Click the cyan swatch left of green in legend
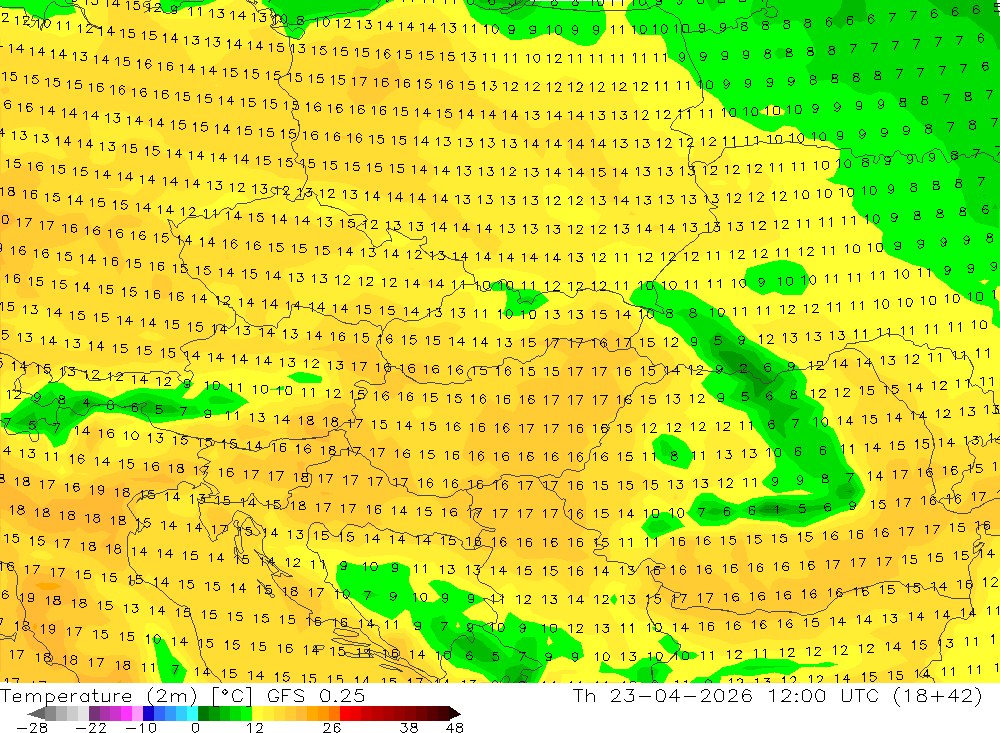 pos(192,713)
